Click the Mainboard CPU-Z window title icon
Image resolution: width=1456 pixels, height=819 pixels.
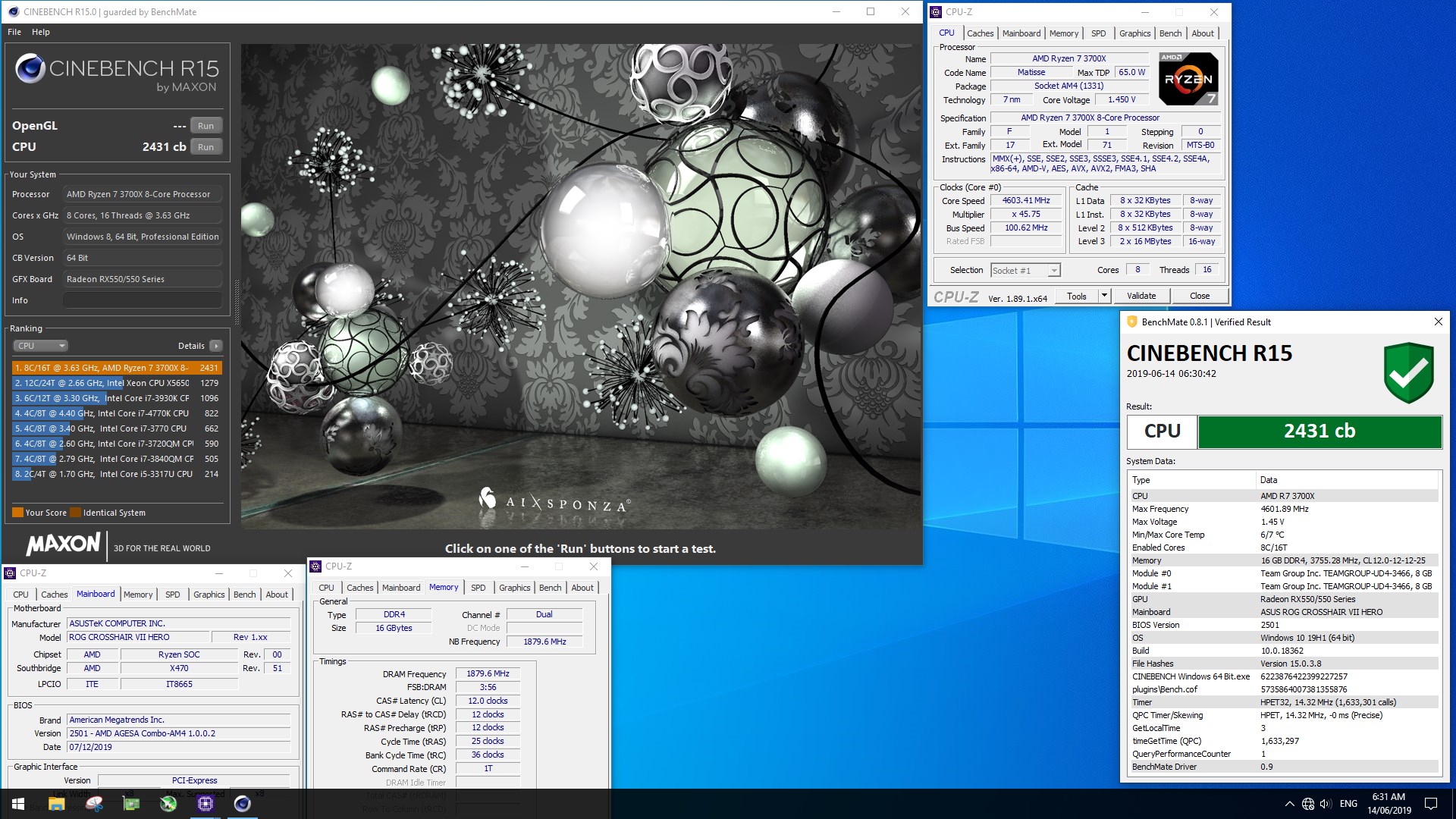point(10,573)
